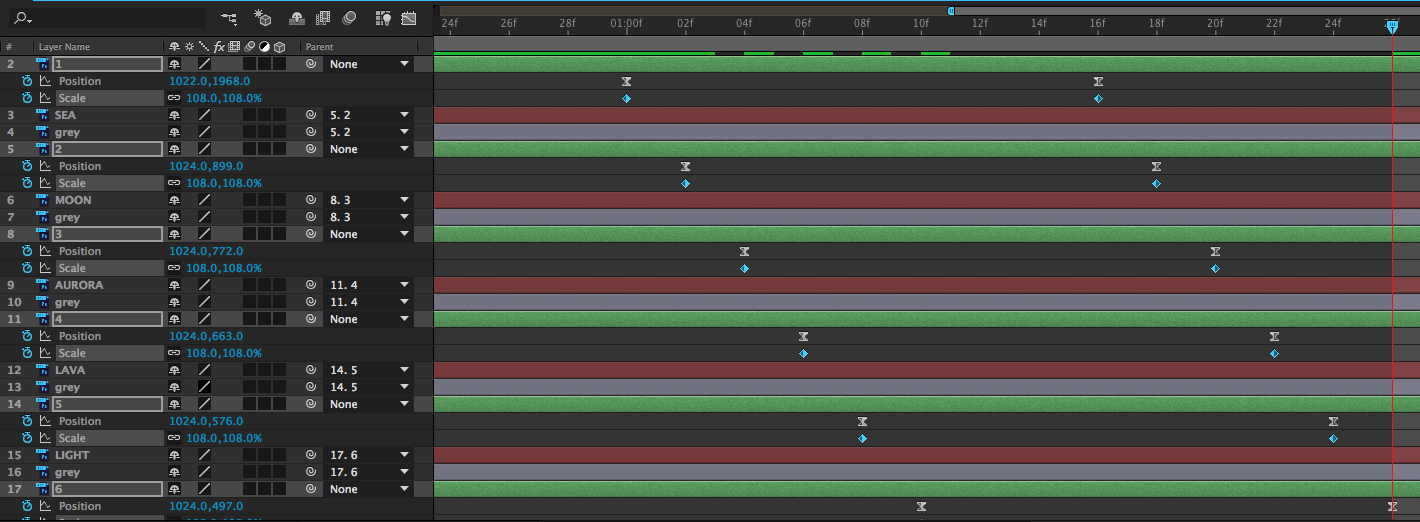Click the pick whip icon for MOON layer
The image size is (1420, 522).
pyautogui.click(x=311, y=200)
